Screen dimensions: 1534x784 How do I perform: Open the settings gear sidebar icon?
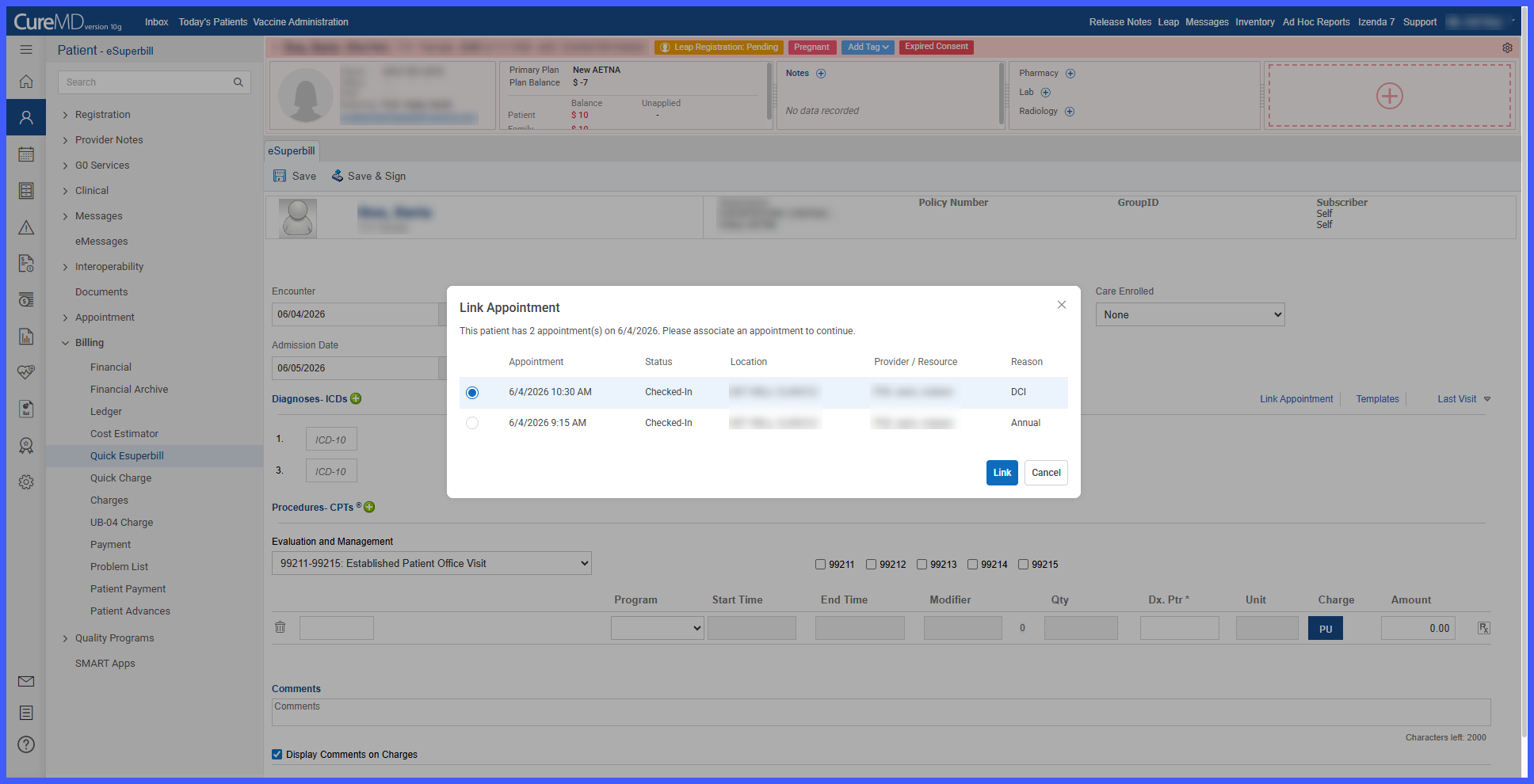(26, 482)
